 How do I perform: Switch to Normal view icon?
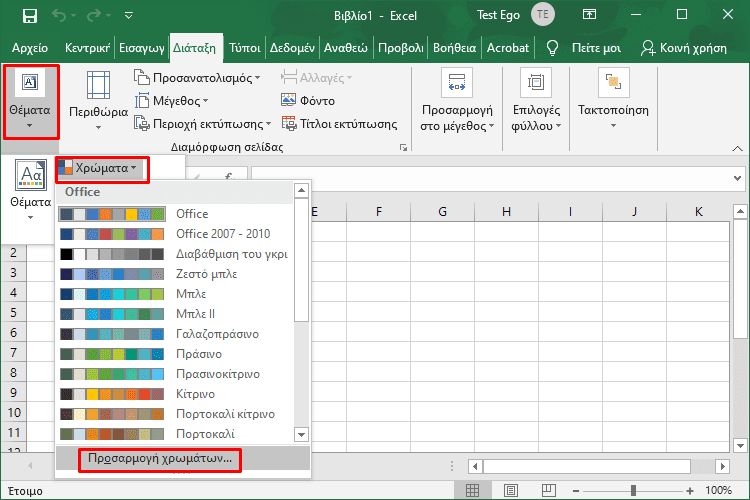(x=472, y=490)
